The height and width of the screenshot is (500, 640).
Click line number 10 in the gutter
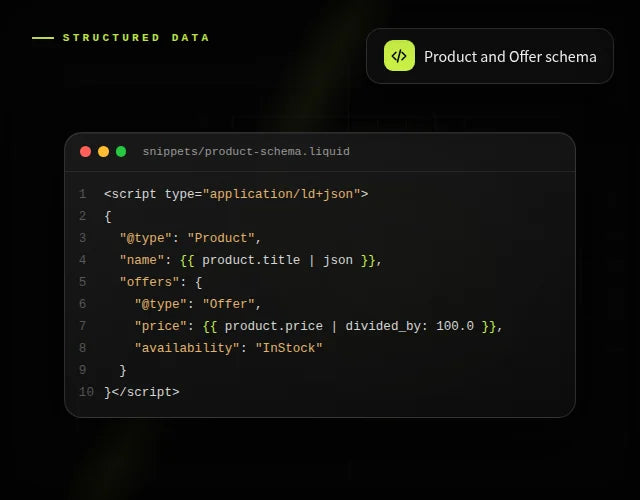(86, 392)
